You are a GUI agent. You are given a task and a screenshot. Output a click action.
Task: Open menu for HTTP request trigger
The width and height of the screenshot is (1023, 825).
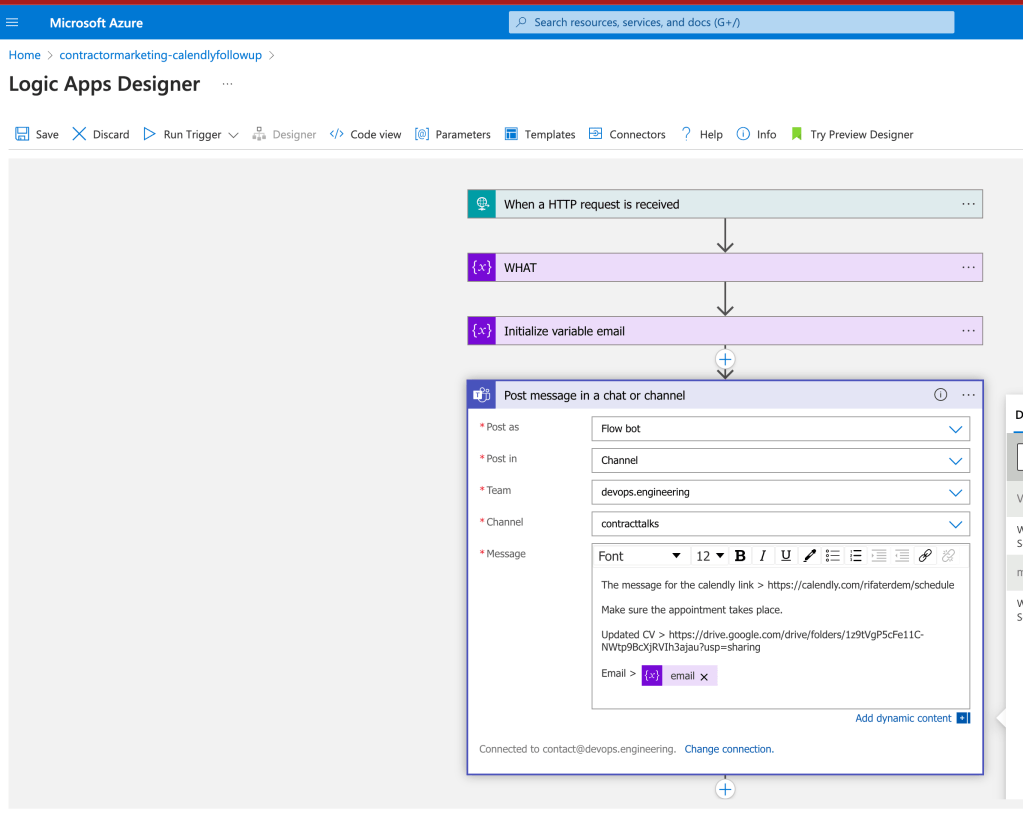point(968,204)
